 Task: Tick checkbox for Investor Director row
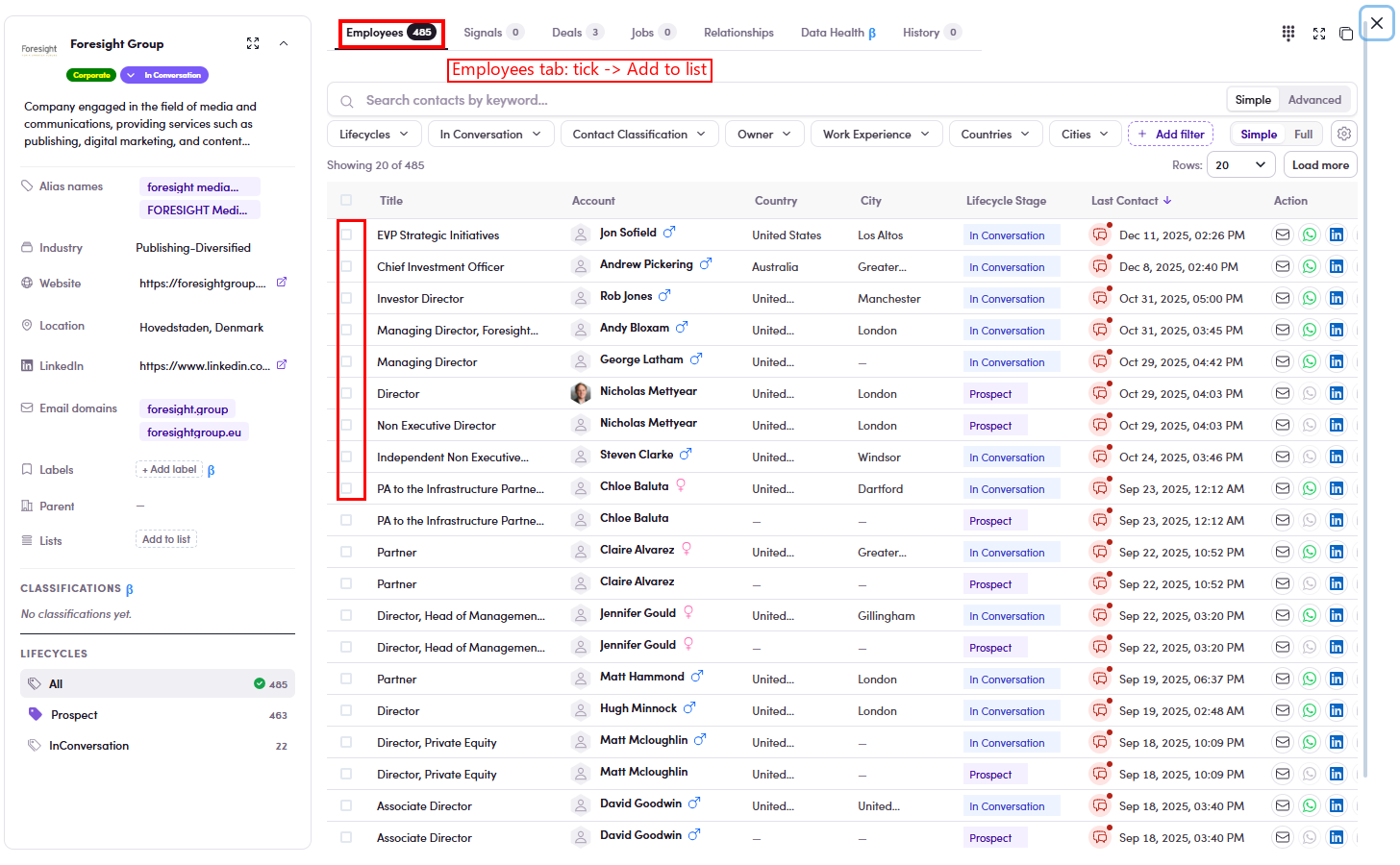[x=346, y=298]
